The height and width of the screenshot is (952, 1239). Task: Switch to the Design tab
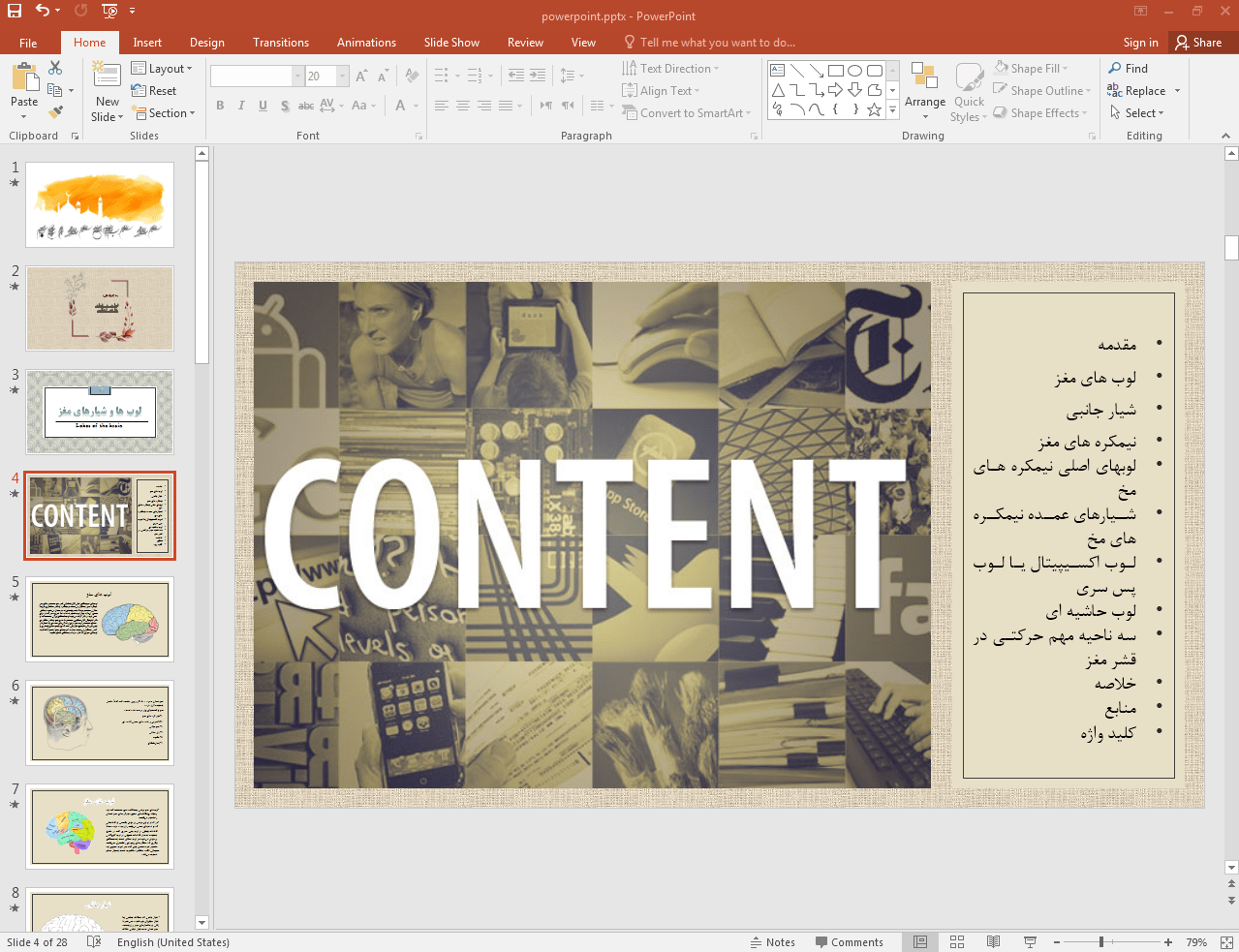coord(206,43)
